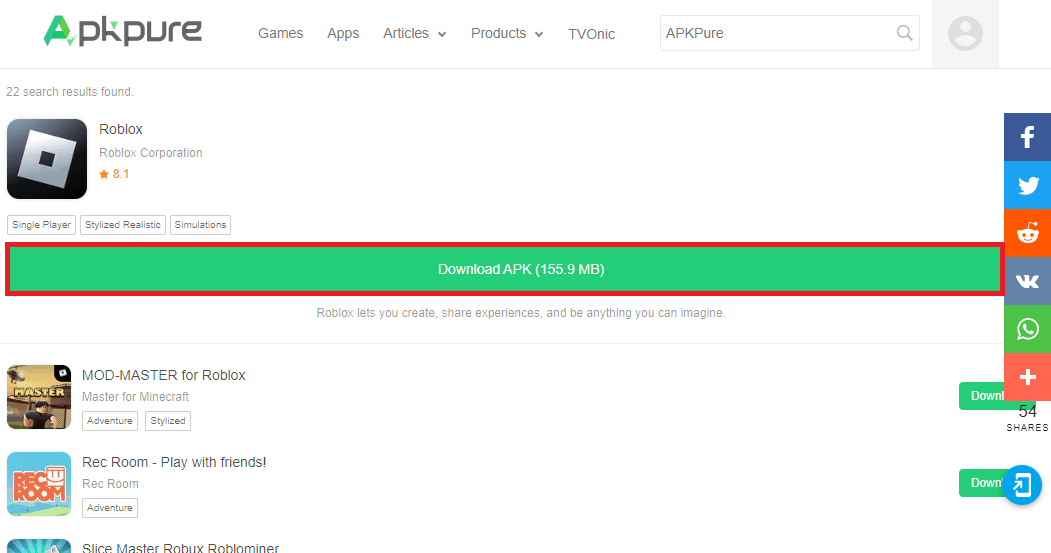
Task: Click the APKPure logo
Action: [123, 31]
